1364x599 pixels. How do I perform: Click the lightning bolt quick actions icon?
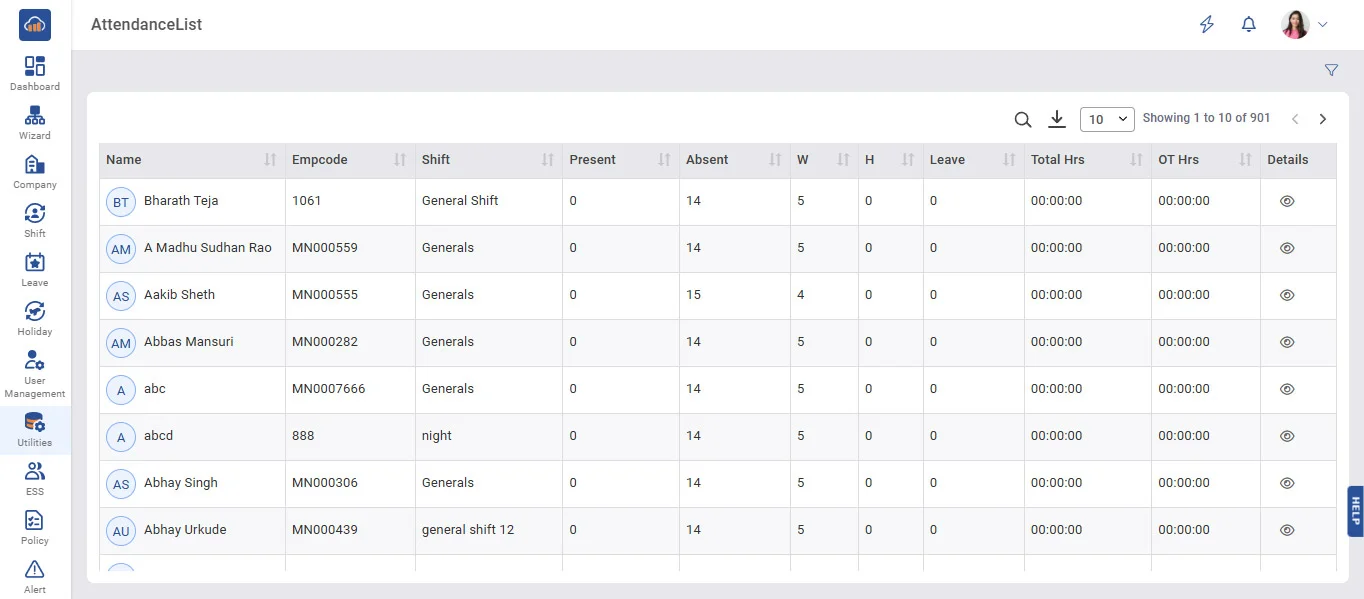[1207, 25]
